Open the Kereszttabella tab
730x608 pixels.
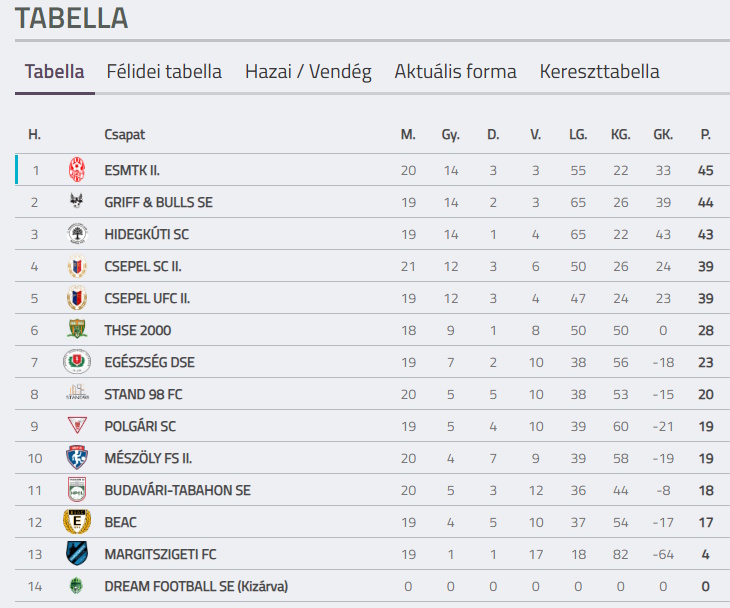tap(599, 72)
